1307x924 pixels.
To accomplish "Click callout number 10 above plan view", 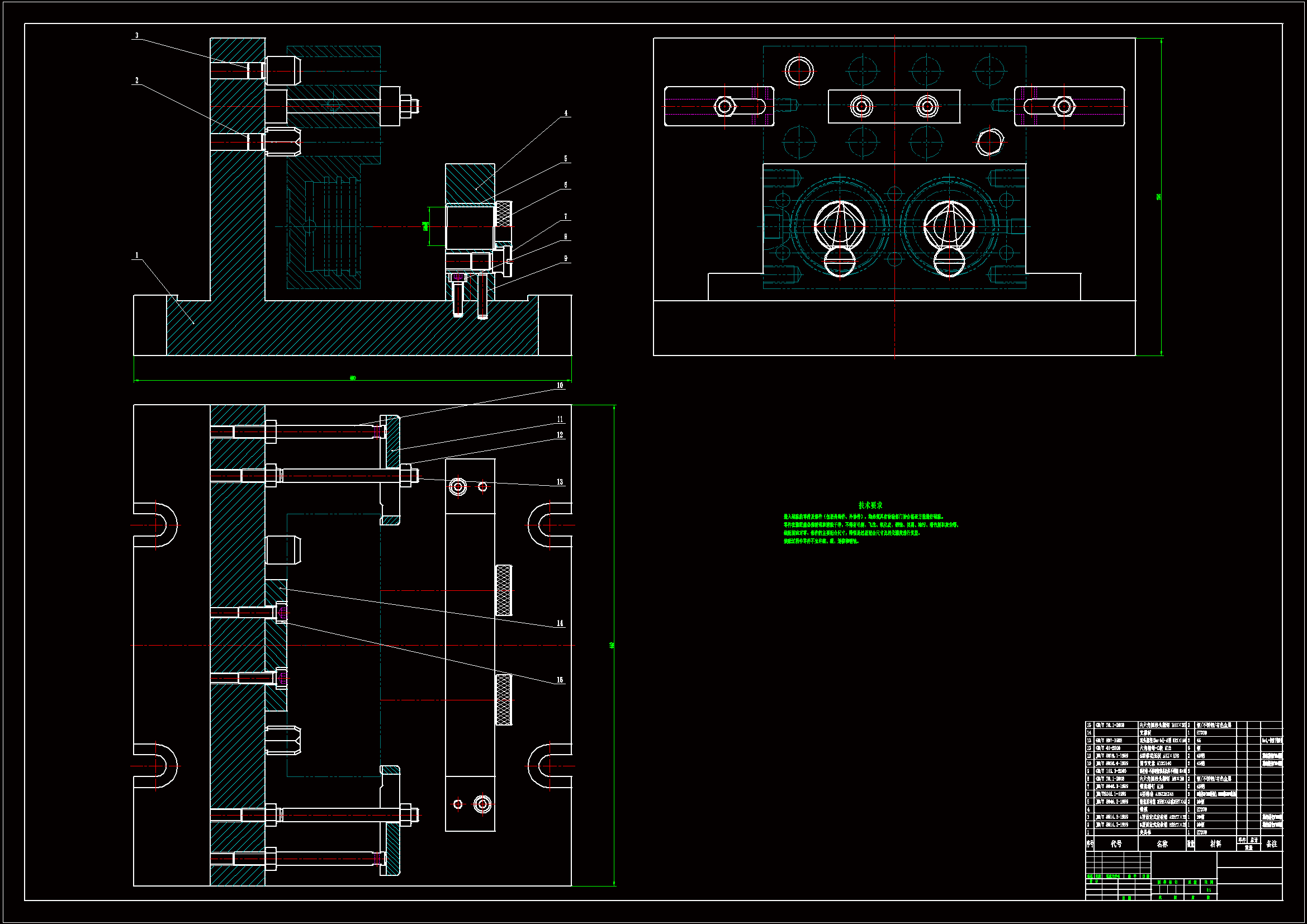I will pos(560,386).
